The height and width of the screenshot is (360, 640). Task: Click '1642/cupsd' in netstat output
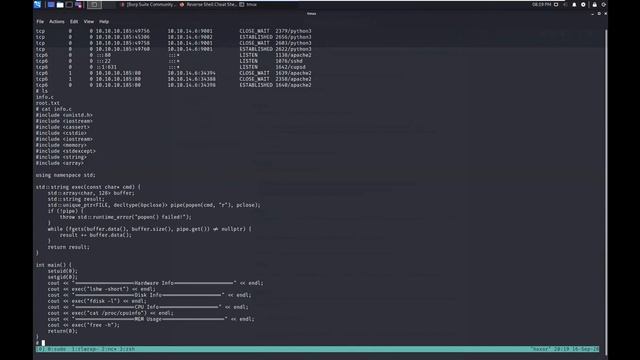(x=291, y=67)
